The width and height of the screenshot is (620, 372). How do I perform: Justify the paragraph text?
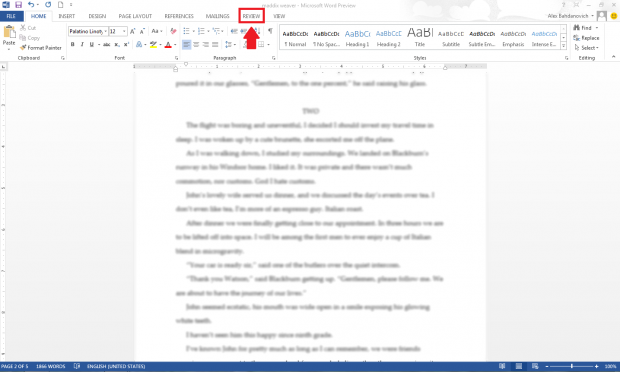[x=215, y=44]
